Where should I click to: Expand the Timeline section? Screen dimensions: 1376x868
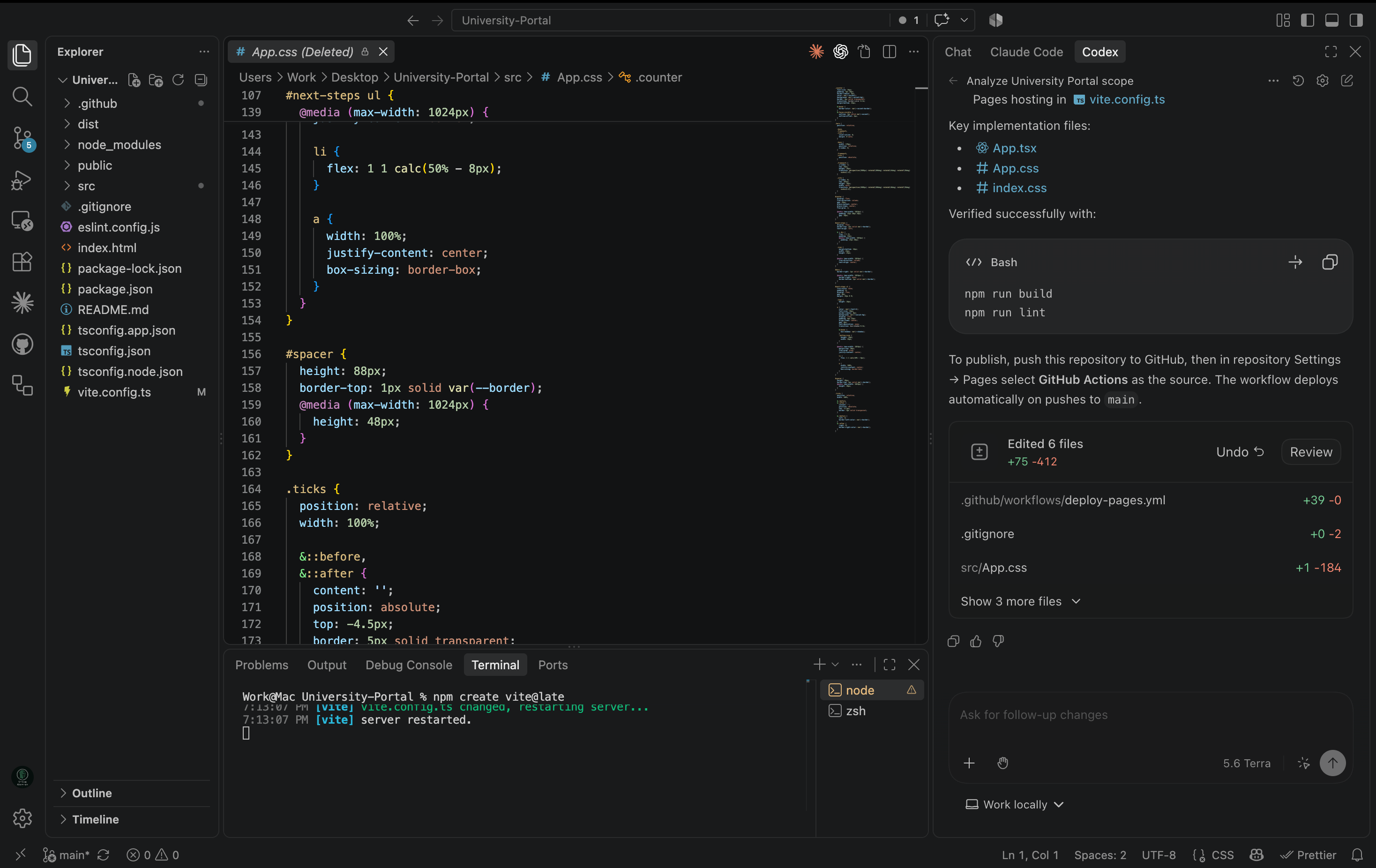coord(133,819)
